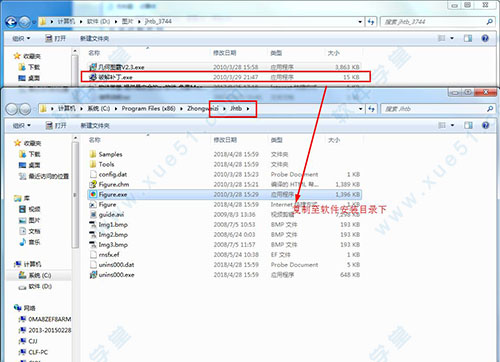
Task: Click Desktop in back window Favorites
Action: (x=29, y=78)
